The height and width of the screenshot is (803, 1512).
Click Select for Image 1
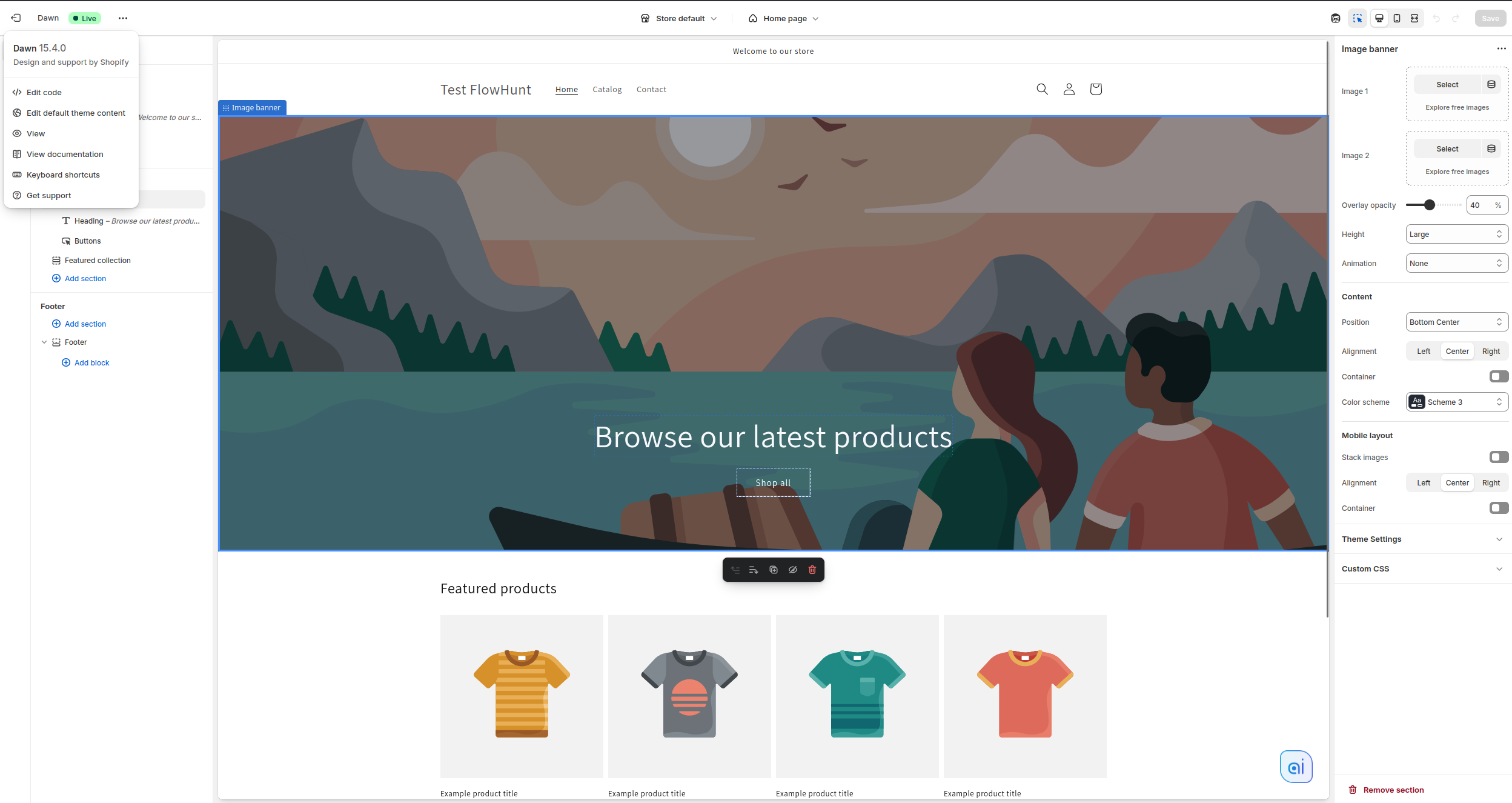pos(1447,84)
